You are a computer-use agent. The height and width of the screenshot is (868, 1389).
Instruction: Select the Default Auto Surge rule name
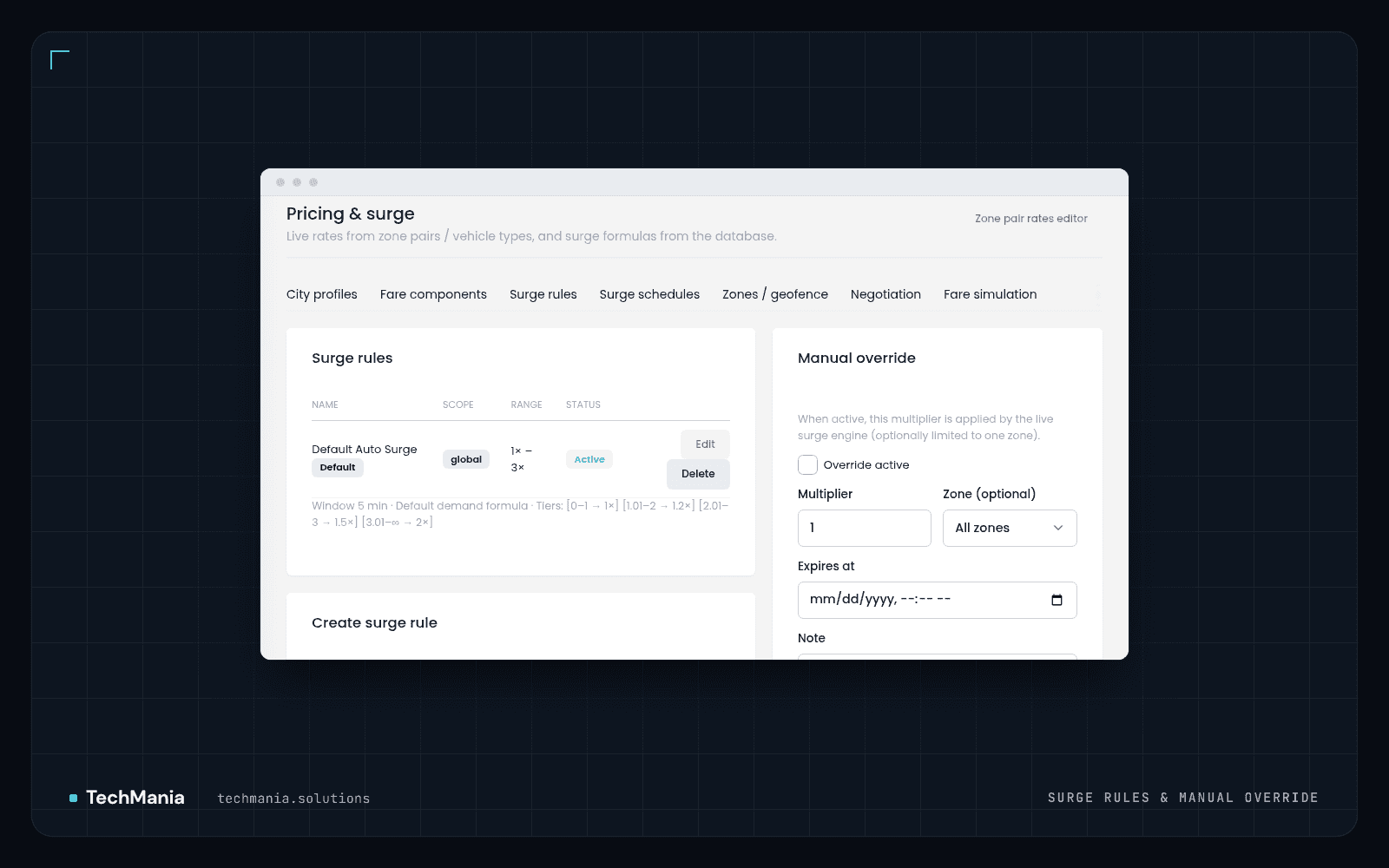coord(365,449)
